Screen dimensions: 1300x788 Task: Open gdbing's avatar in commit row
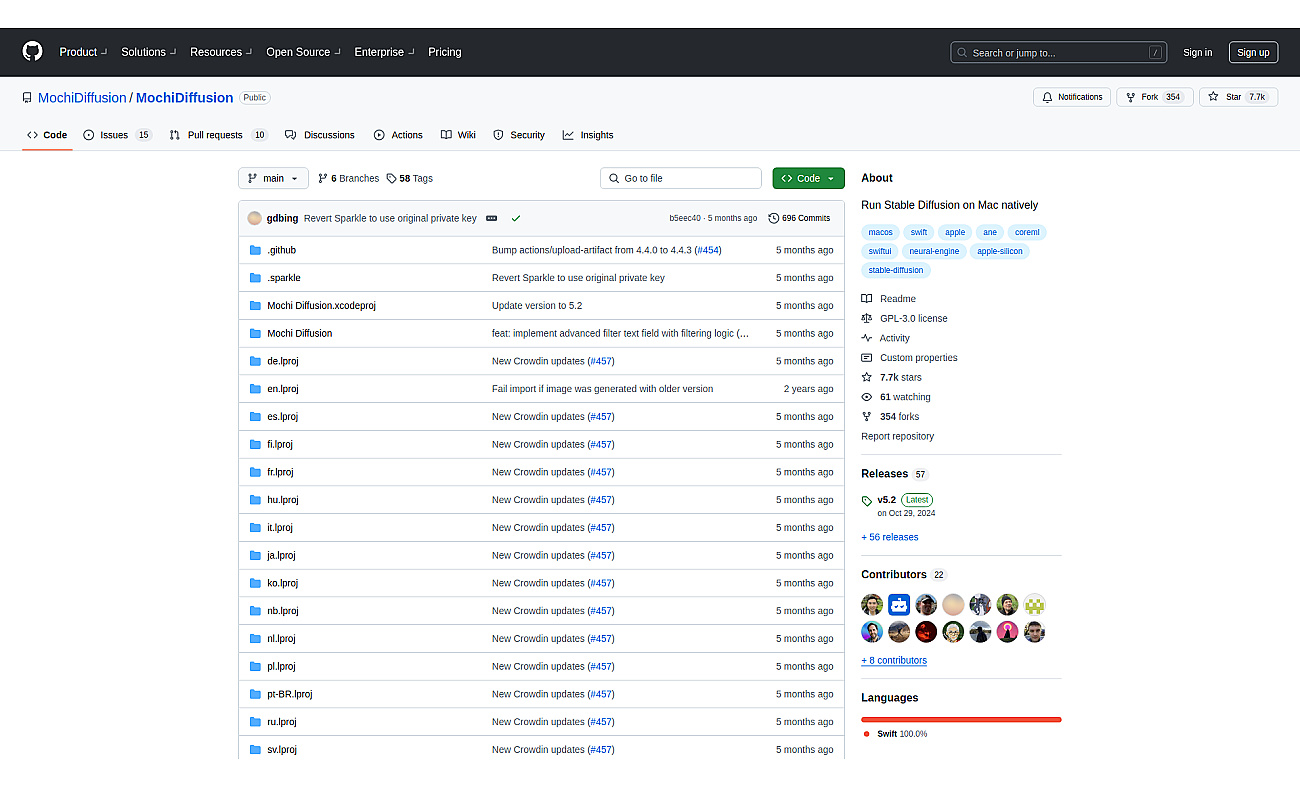pyautogui.click(x=255, y=218)
